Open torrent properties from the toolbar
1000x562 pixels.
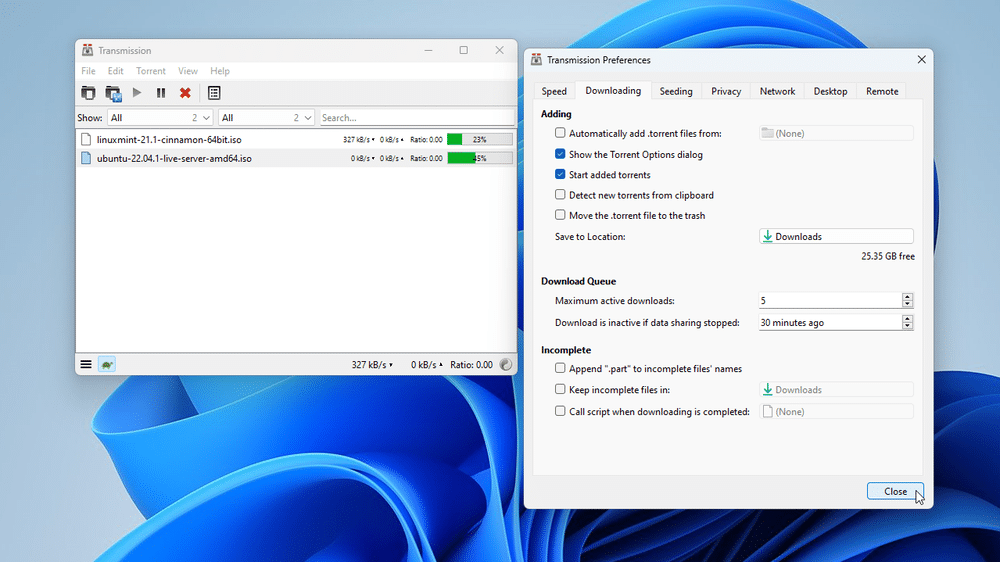[x=214, y=93]
